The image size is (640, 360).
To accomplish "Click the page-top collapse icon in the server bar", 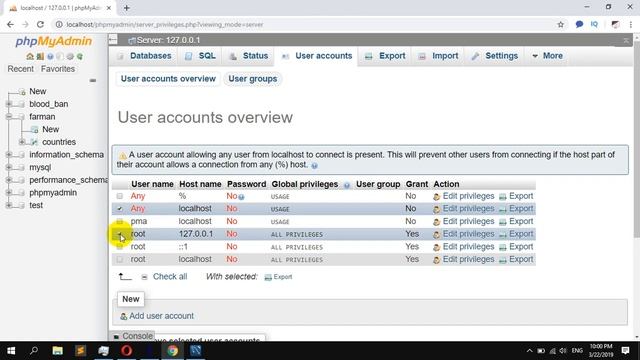I will tap(626, 40).
